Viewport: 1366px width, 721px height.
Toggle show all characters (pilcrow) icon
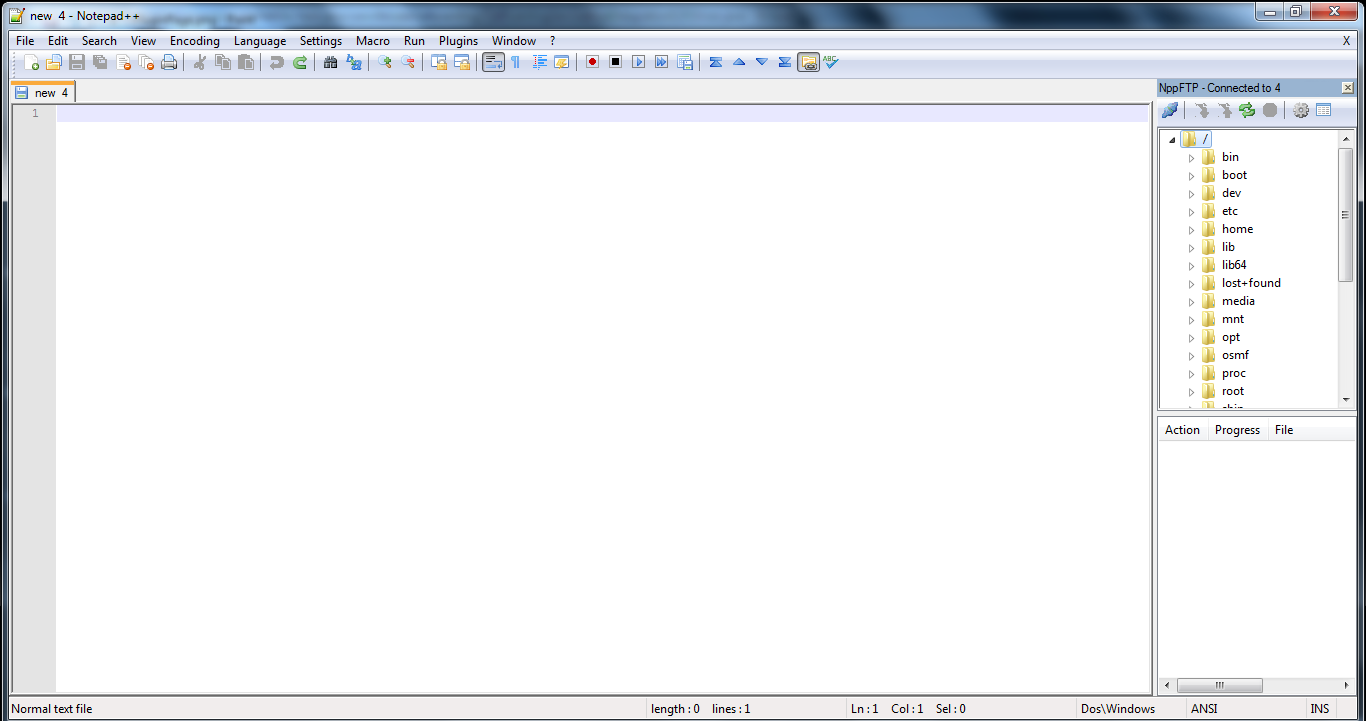point(516,61)
